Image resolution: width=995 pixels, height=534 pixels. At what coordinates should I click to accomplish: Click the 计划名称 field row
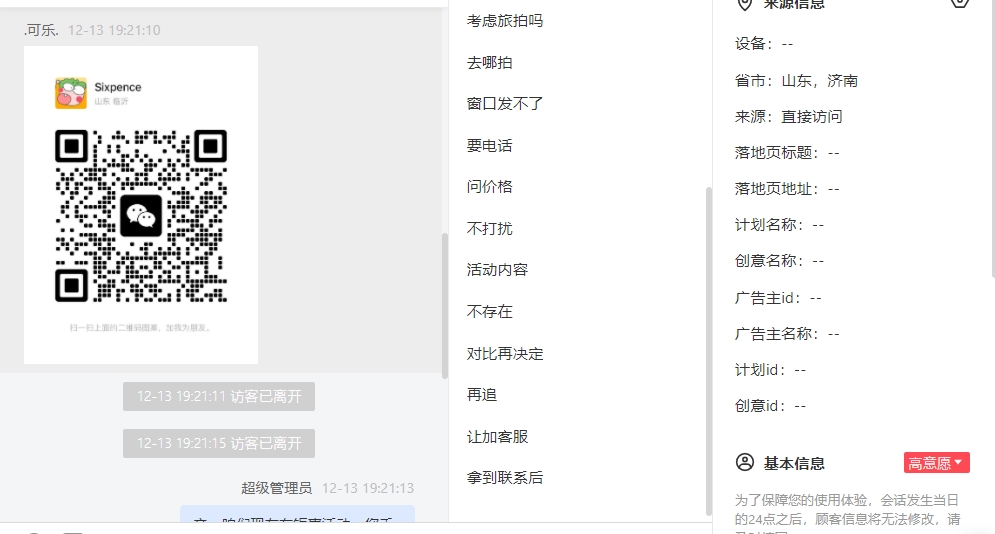point(779,225)
